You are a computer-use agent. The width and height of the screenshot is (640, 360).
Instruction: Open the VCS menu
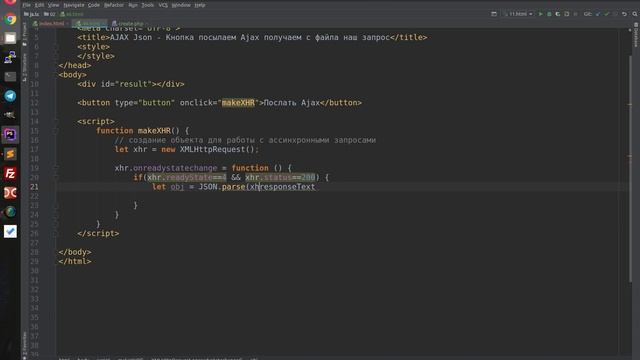click(163, 5)
